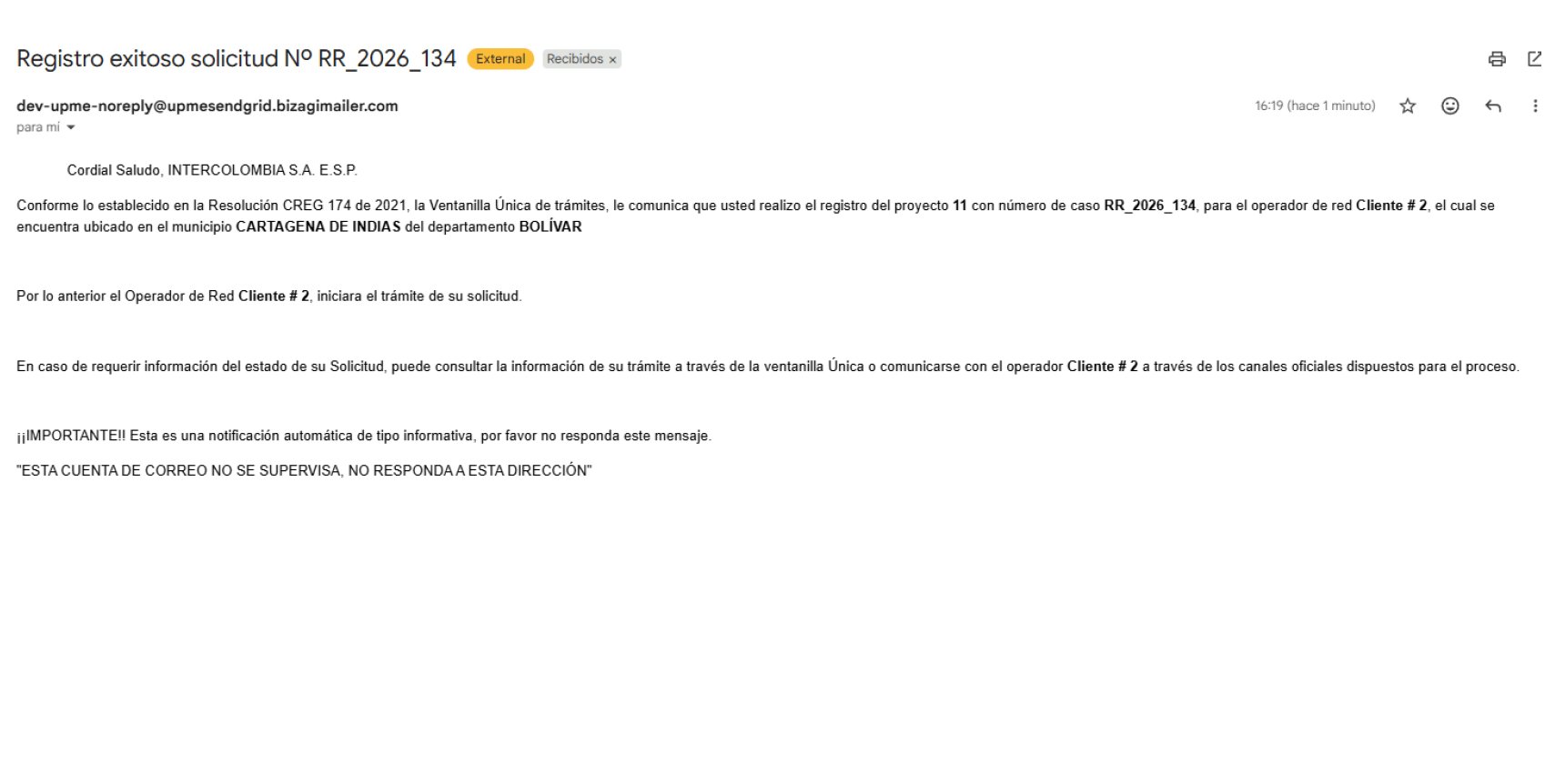Open the email in a new window
This screenshot has width=1555, height=784.
click(x=1535, y=59)
